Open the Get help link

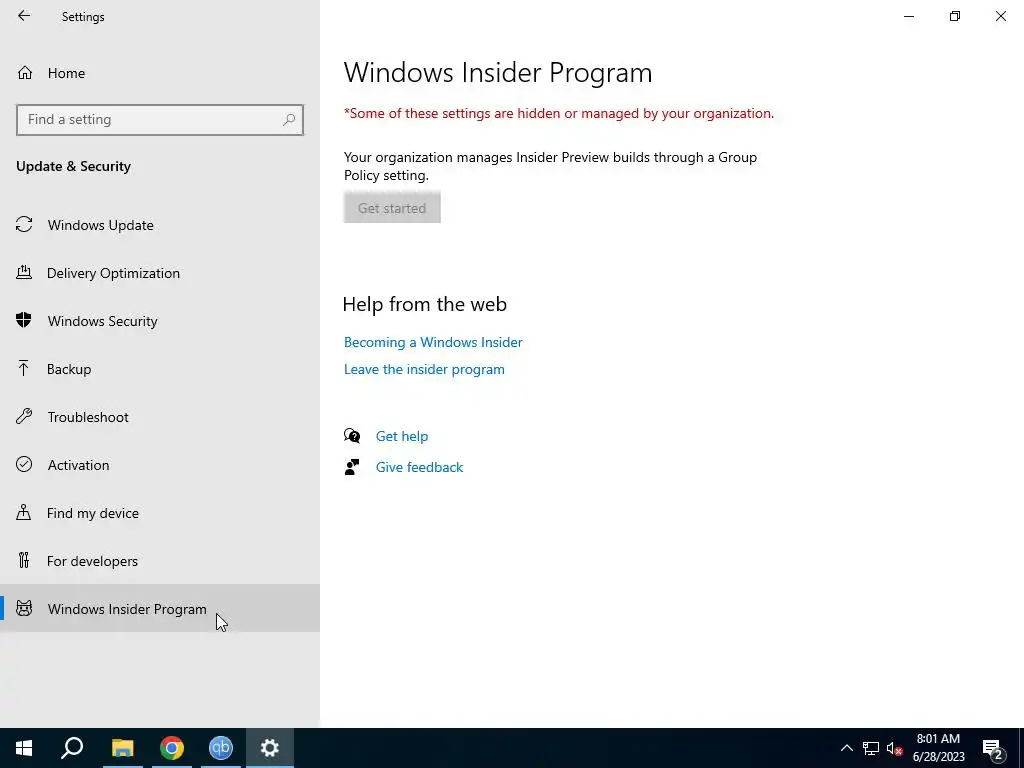tap(402, 436)
